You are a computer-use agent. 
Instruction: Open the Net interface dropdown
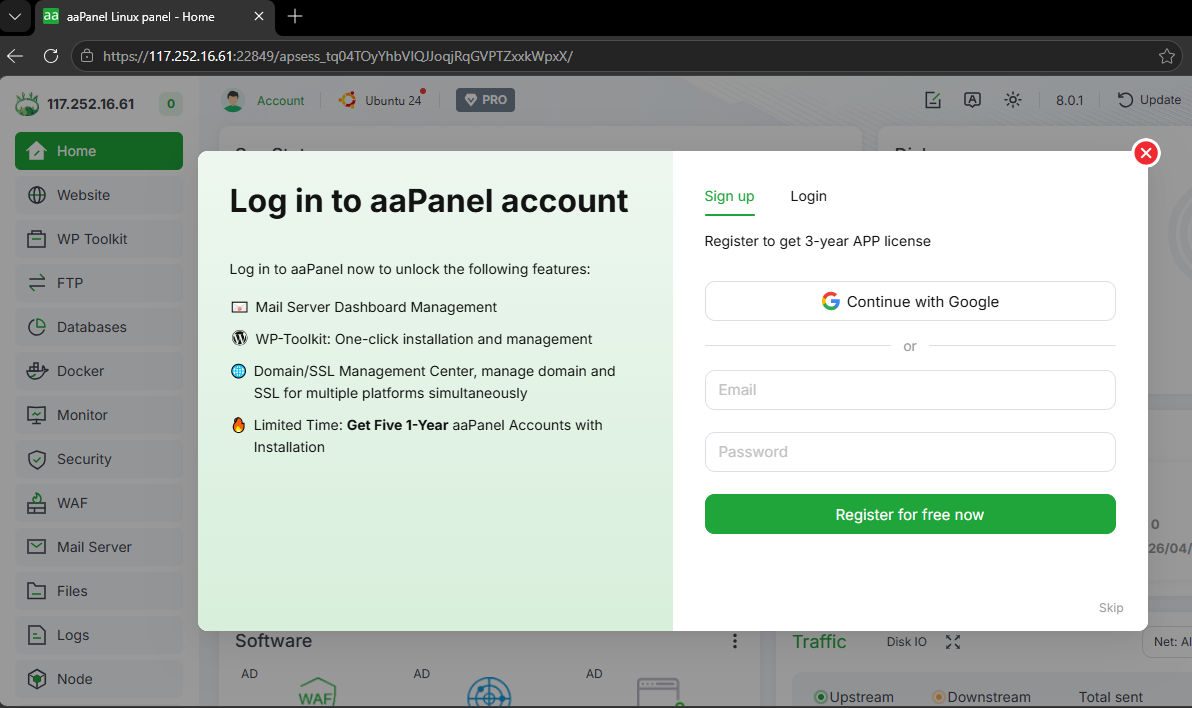(1170, 642)
